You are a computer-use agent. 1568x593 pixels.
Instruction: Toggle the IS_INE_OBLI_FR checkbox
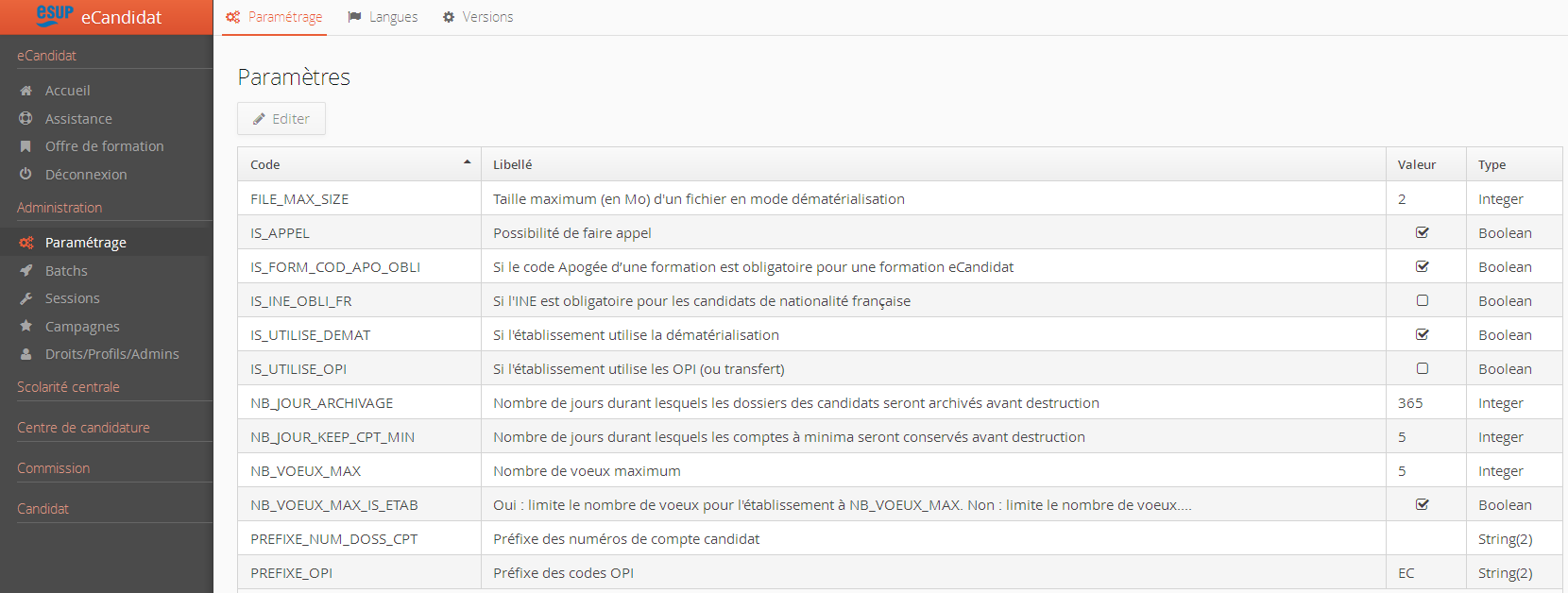(1422, 300)
